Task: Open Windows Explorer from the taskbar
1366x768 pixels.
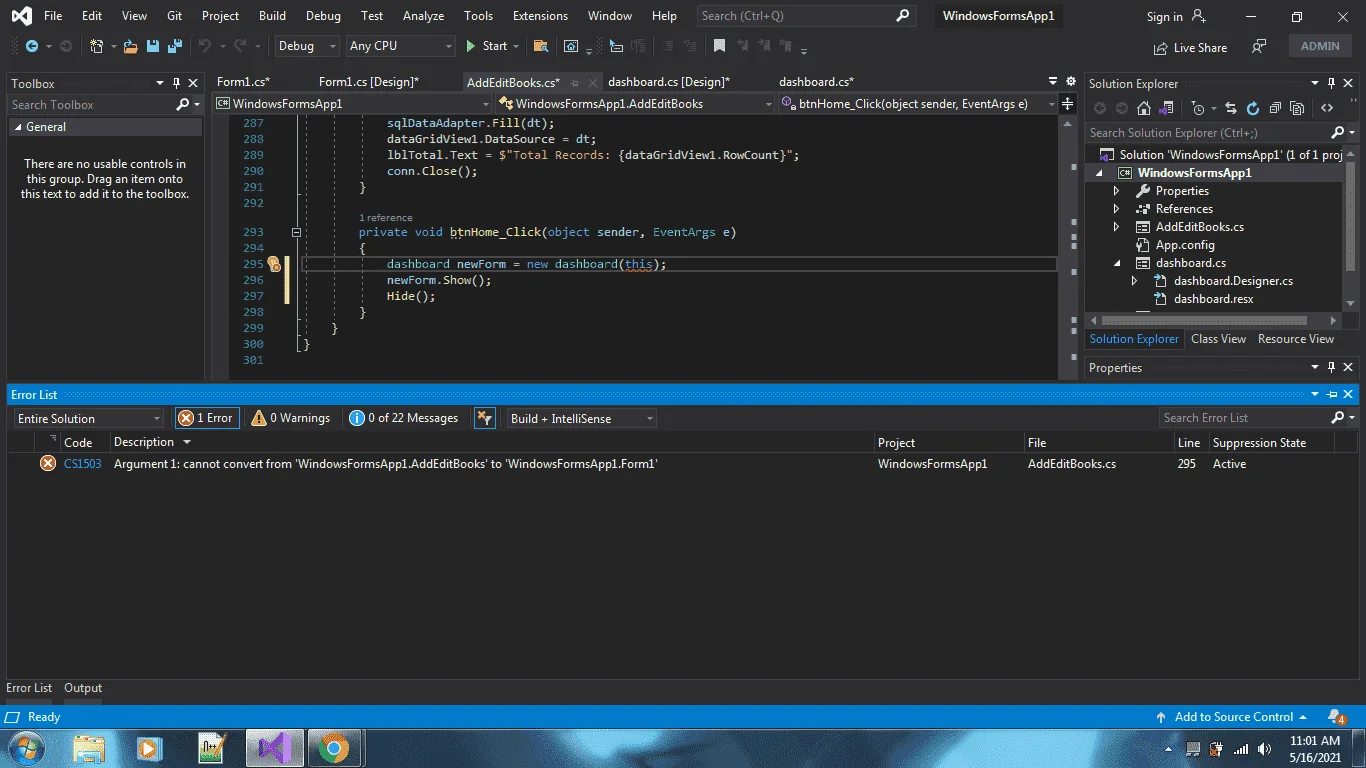Action: pyautogui.click(x=89, y=748)
